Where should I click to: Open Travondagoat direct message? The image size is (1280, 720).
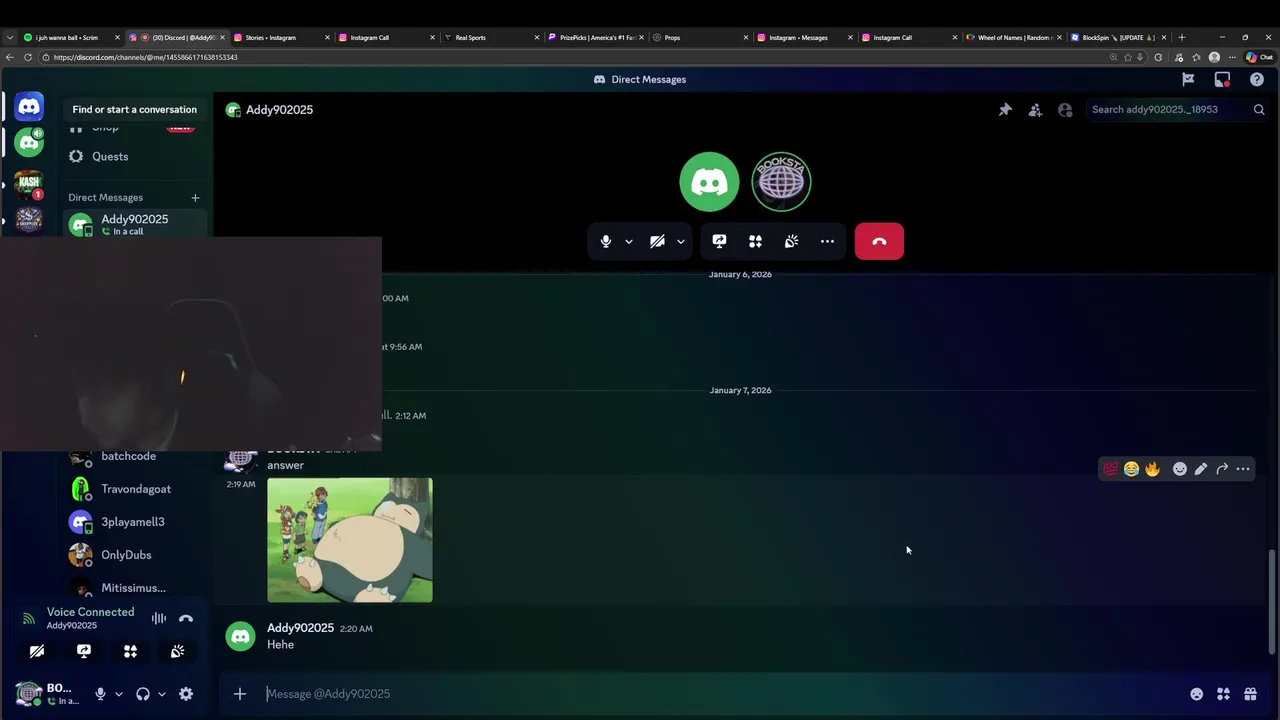(136, 489)
